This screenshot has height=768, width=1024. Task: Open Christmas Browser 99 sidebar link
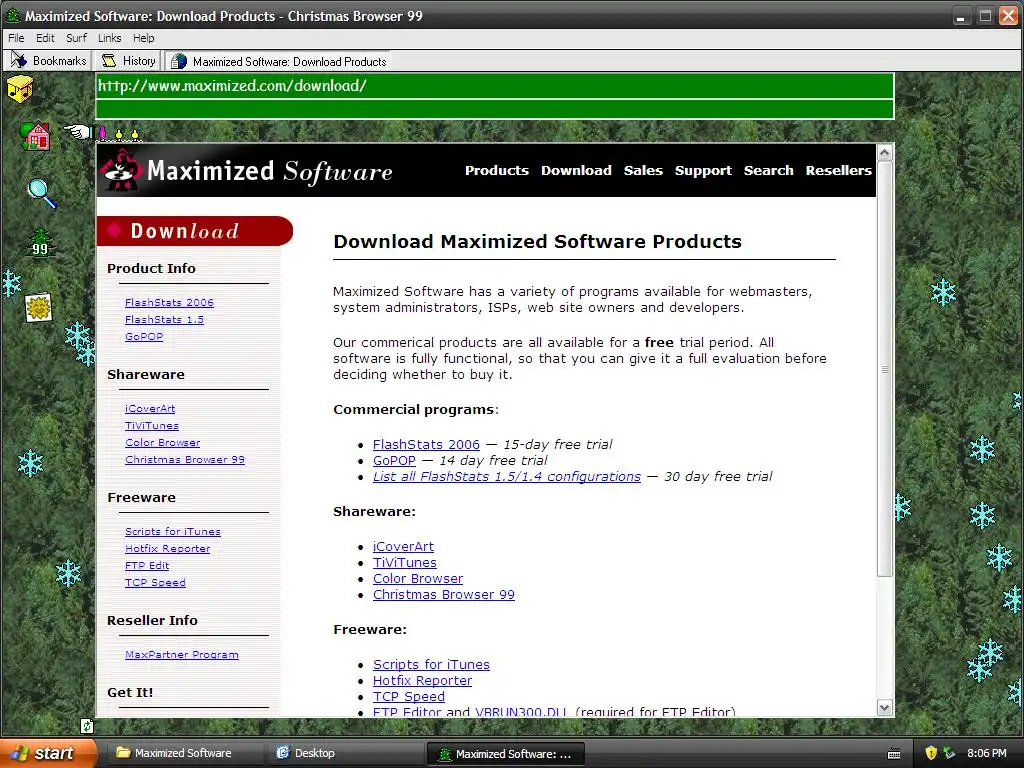[x=185, y=459]
